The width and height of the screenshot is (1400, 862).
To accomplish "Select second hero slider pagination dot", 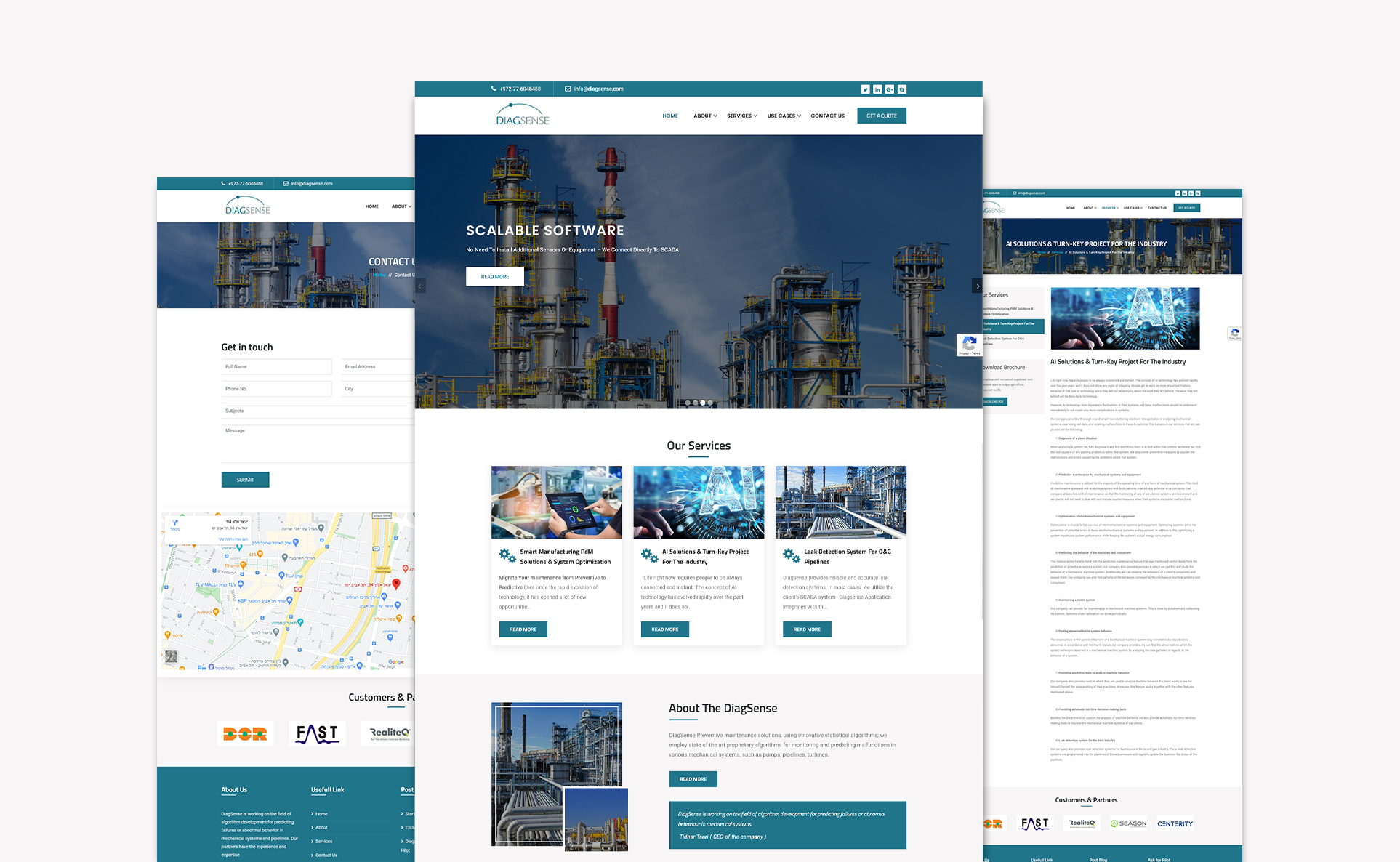I will pyautogui.click(x=695, y=403).
